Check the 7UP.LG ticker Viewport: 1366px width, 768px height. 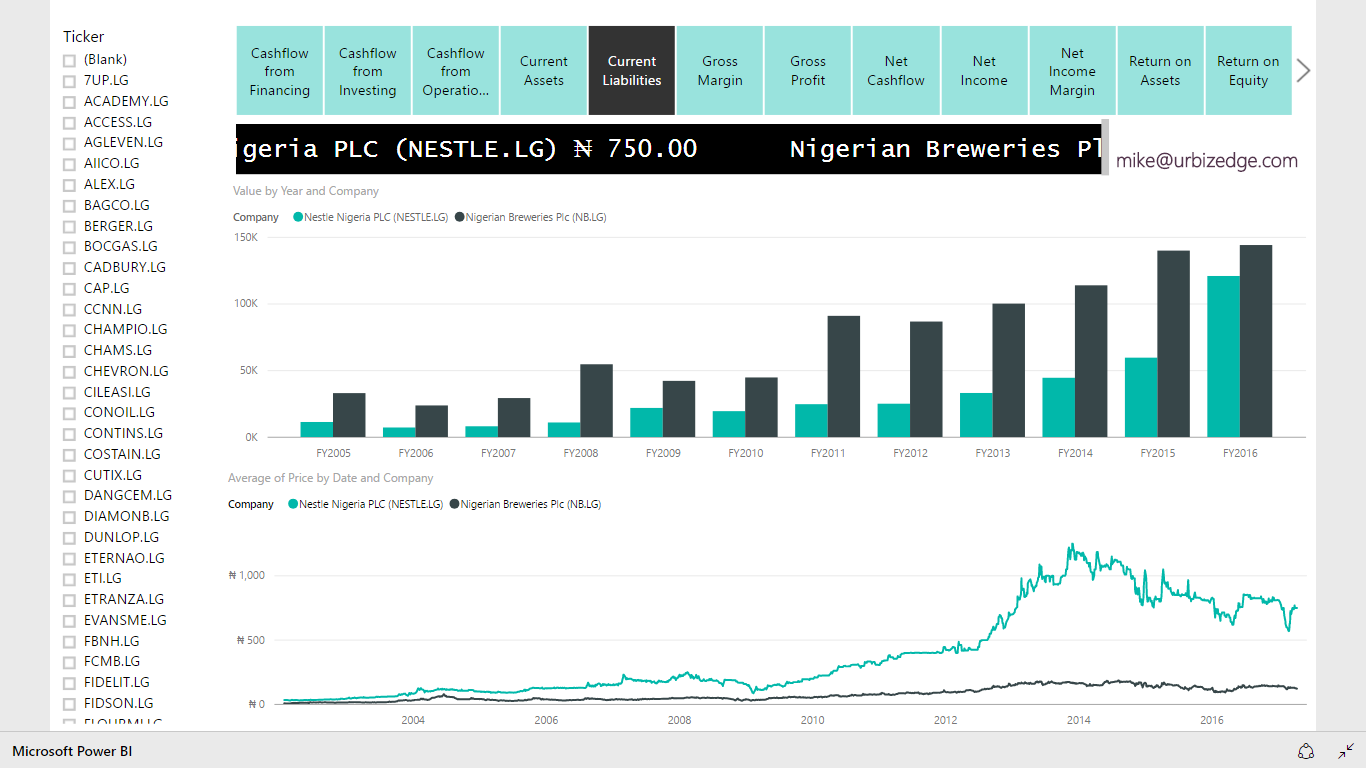(69, 81)
